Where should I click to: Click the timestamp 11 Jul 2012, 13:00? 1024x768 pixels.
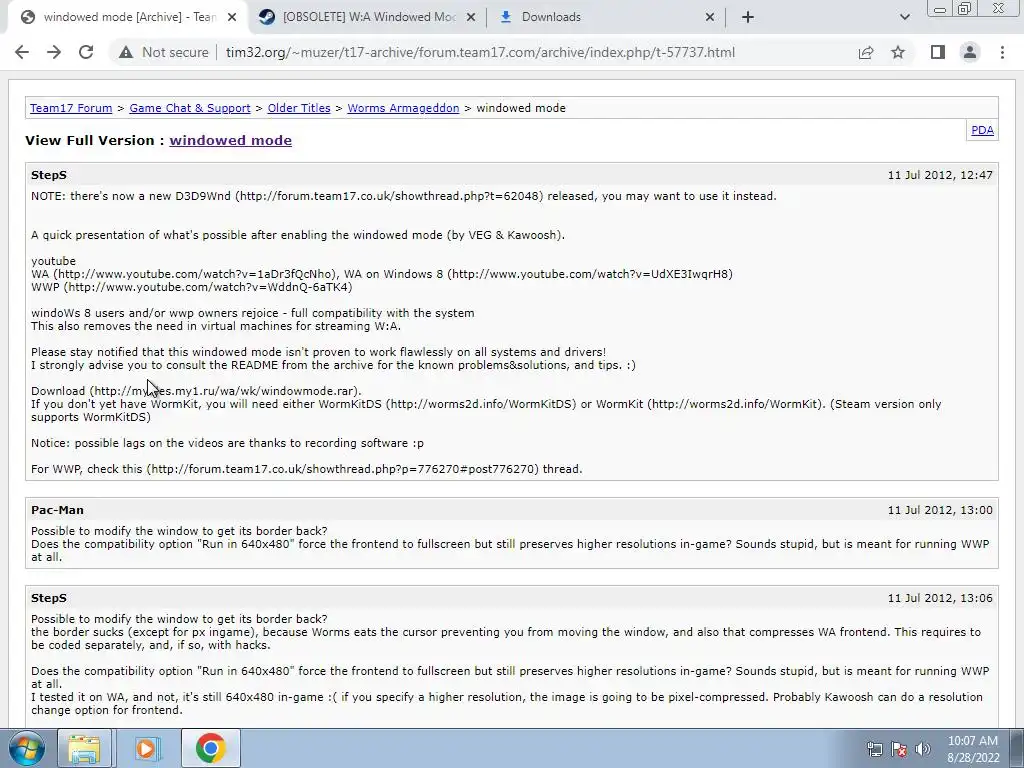[x=940, y=510]
